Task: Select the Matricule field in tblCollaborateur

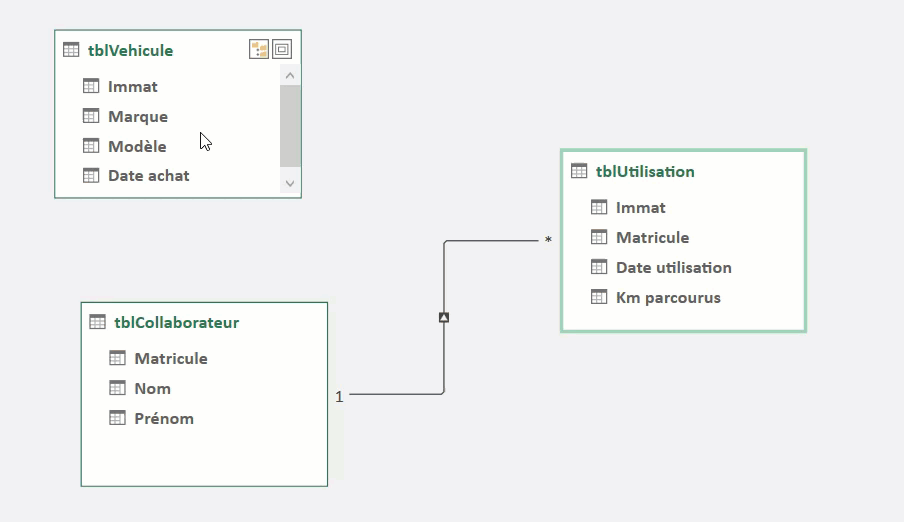Action: (204, 358)
